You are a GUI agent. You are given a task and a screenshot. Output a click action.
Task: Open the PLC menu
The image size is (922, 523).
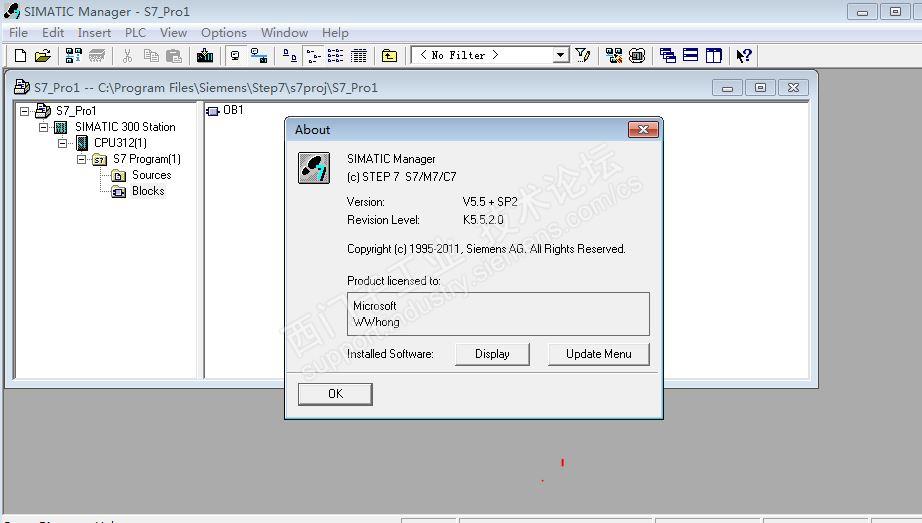[x=135, y=33]
